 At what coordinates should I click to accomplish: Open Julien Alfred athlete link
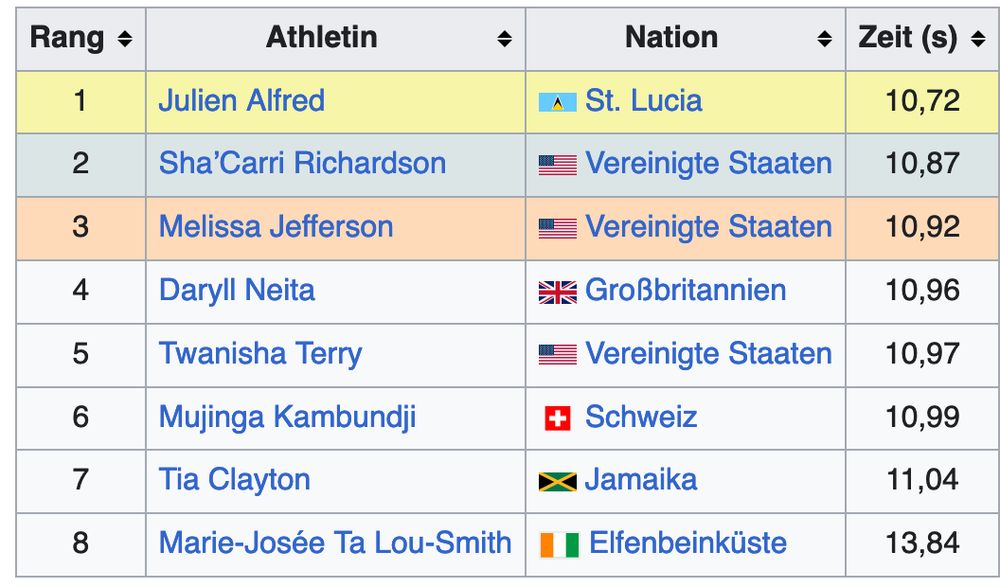tap(242, 101)
